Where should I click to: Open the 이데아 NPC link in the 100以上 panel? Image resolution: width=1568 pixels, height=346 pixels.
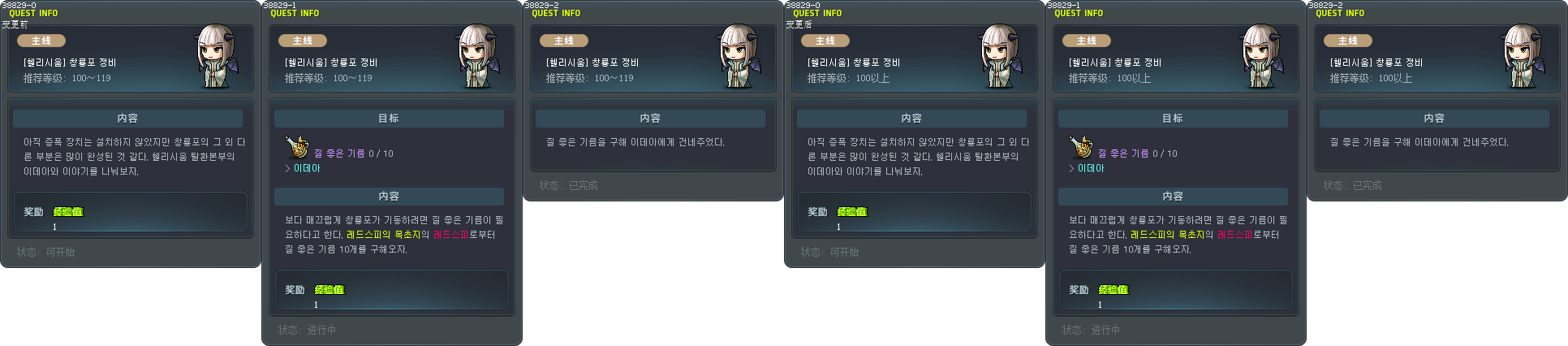click(1091, 168)
